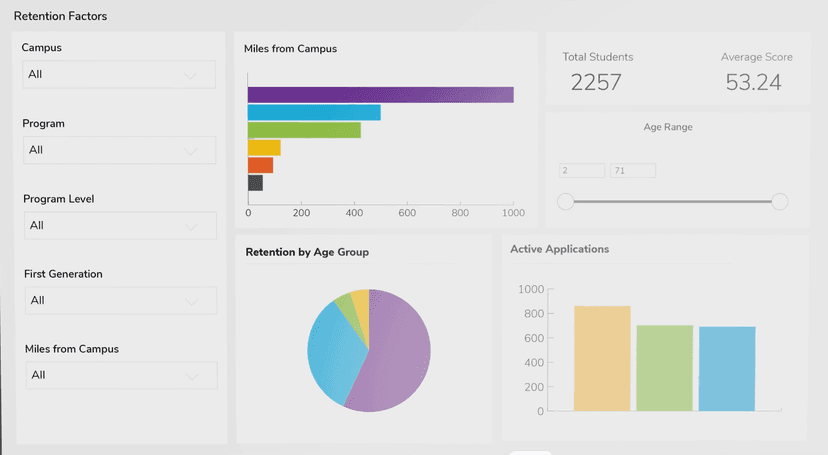Expand the Program filter dropdown
The height and width of the screenshot is (455, 828).
pyautogui.click(x=119, y=150)
